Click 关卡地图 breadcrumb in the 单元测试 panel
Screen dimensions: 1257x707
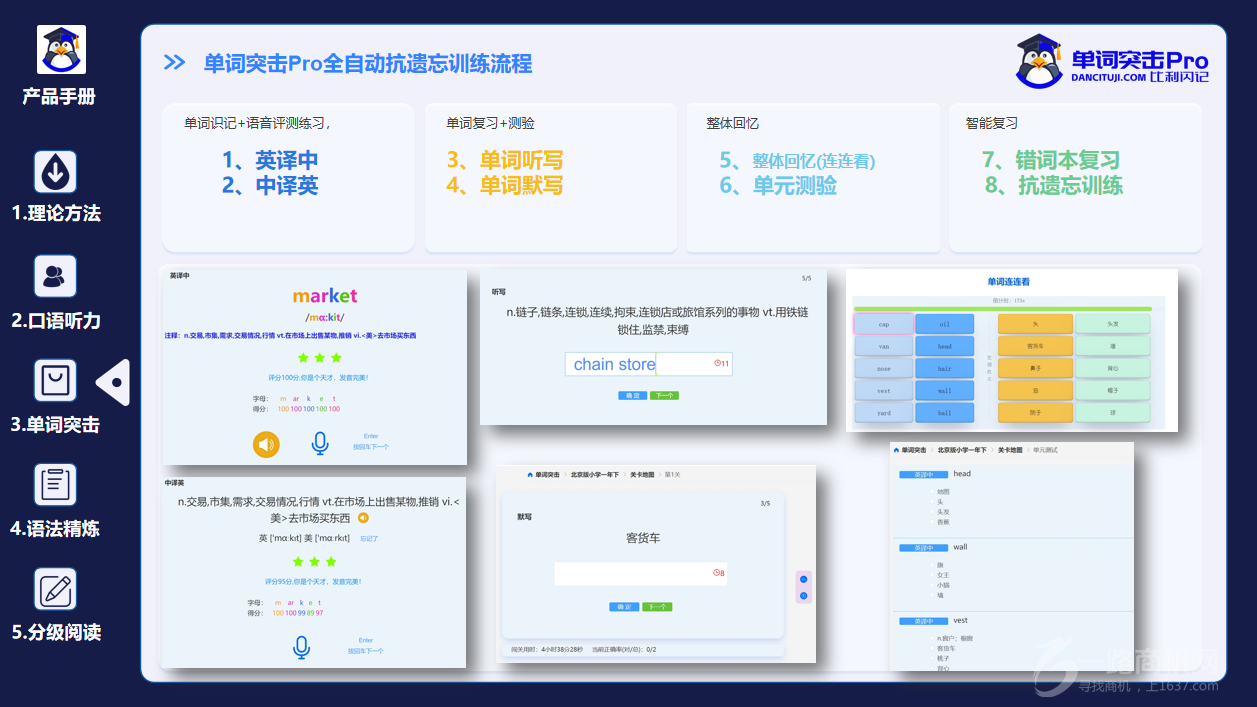click(1011, 450)
